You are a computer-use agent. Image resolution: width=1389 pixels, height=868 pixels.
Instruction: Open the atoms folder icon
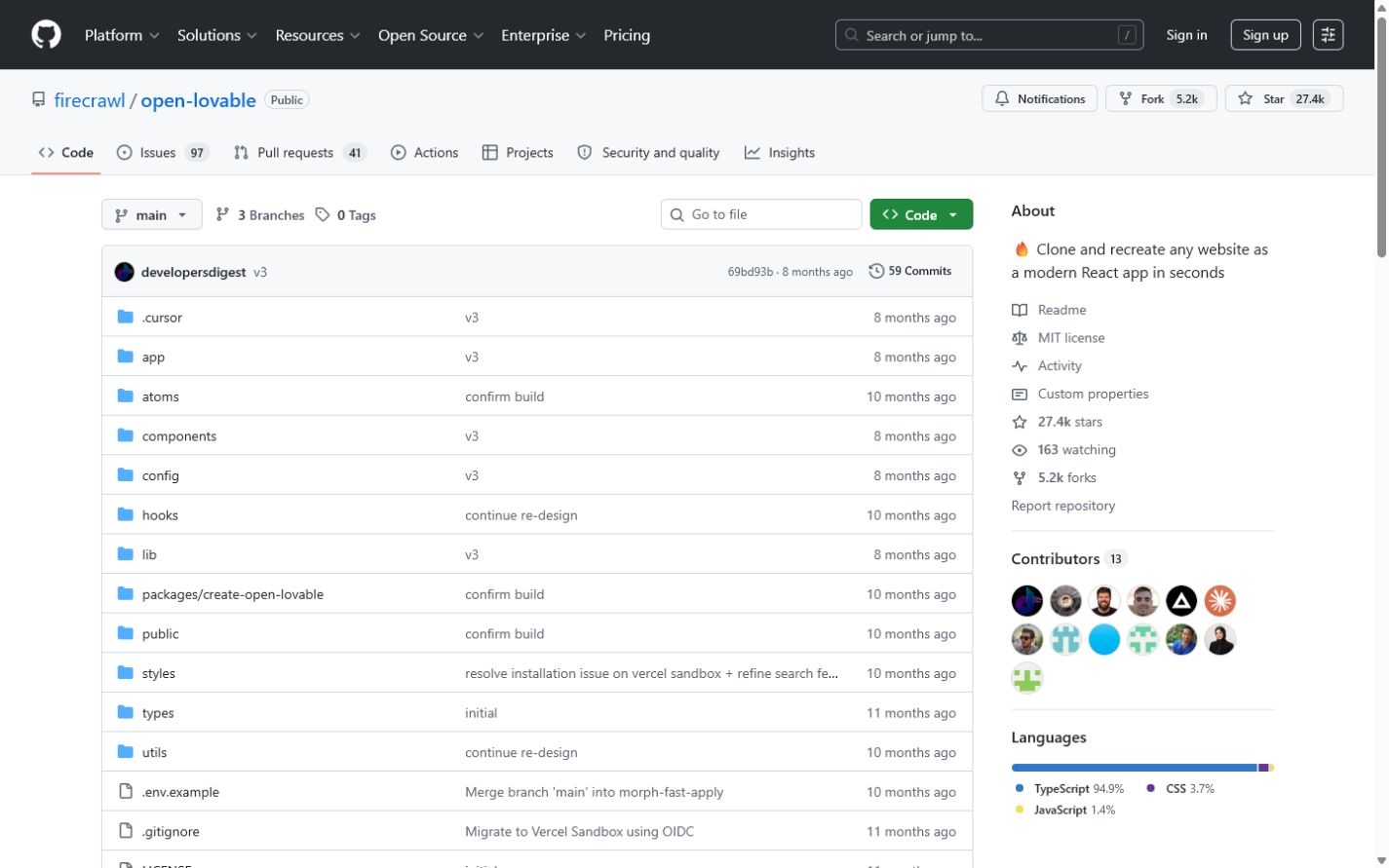coord(126,396)
